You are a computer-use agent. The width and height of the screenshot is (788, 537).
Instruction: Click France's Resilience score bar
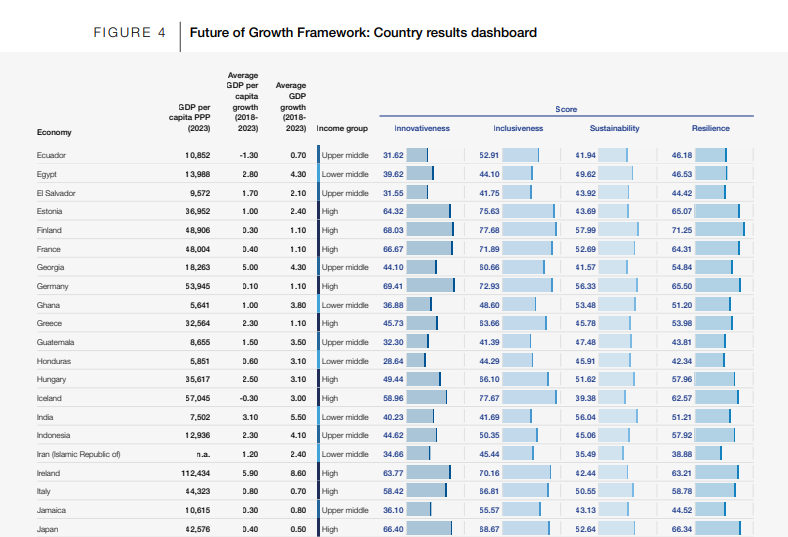click(716, 249)
